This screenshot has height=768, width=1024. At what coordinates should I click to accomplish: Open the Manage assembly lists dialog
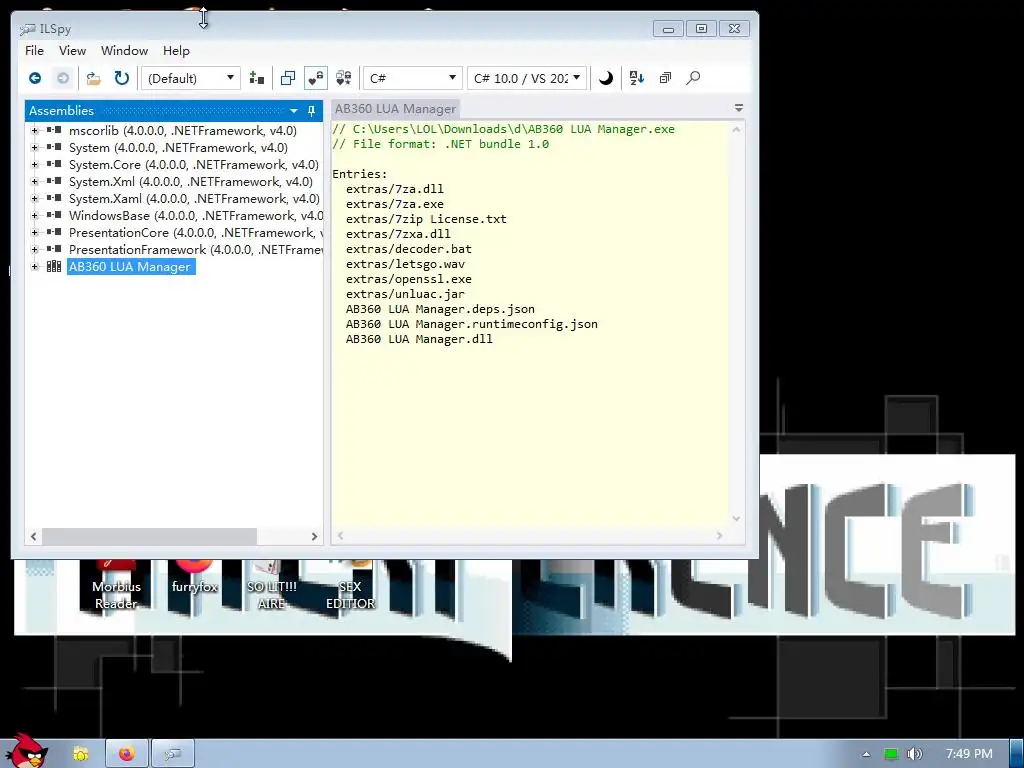pyautogui.click(x=257, y=78)
